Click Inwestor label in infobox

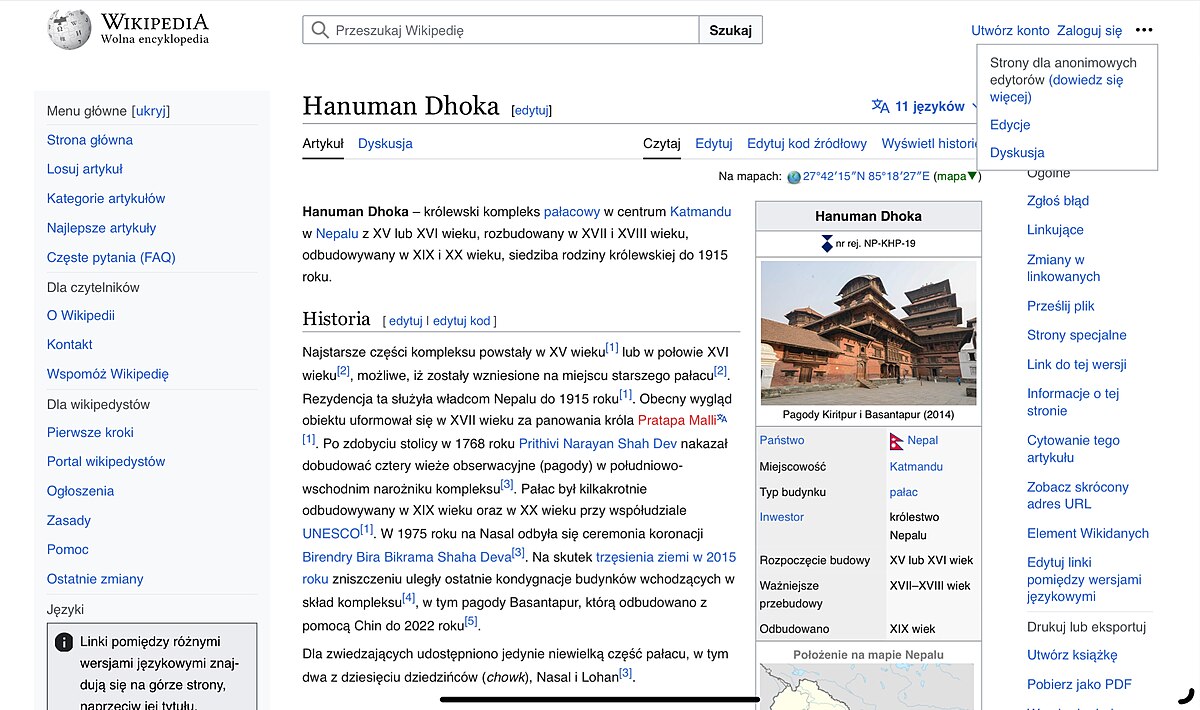[x=782, y=517]
